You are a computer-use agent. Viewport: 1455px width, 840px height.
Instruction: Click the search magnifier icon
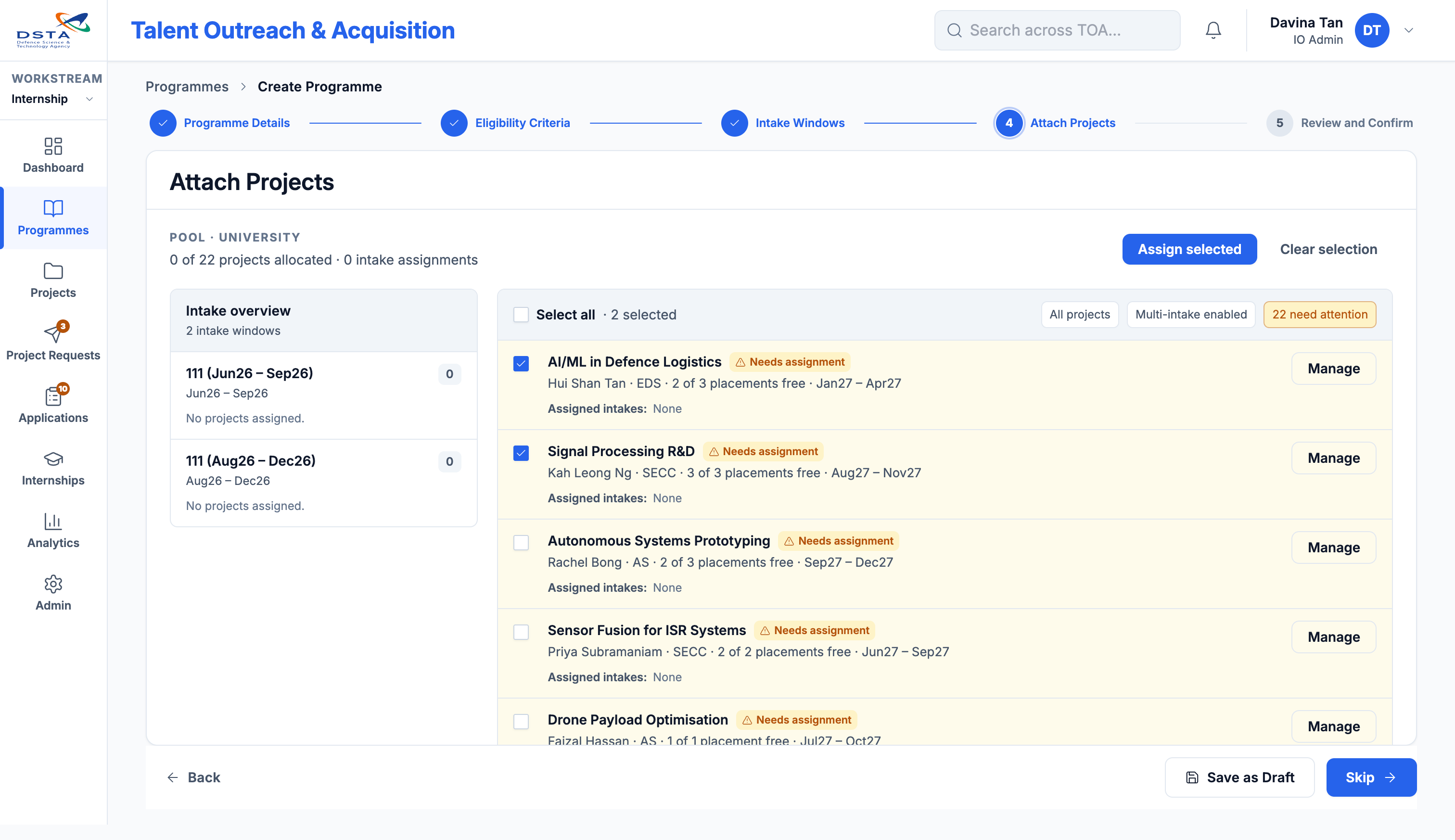[954, 30]
